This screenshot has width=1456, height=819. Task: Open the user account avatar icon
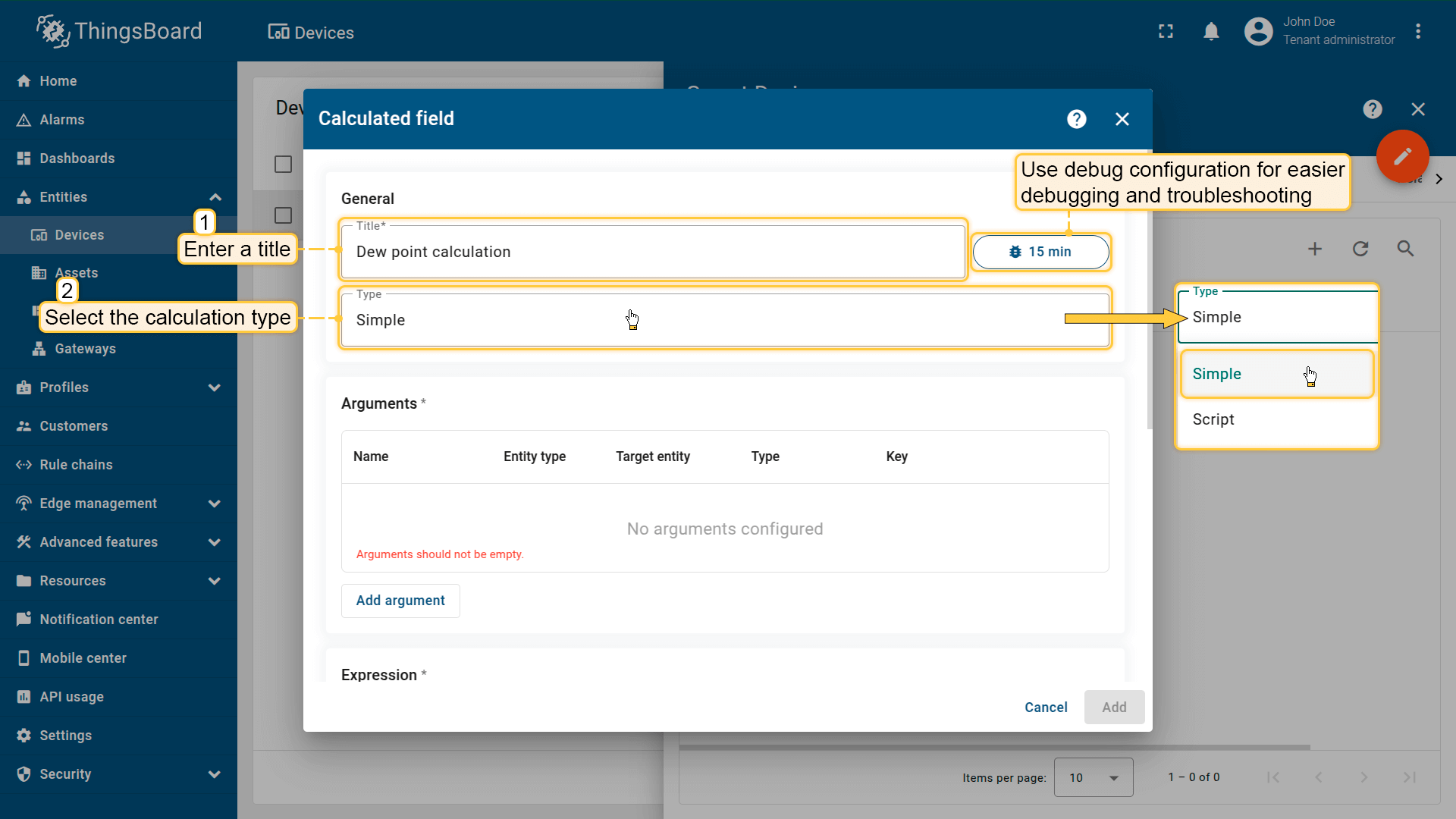[1258, 32]
